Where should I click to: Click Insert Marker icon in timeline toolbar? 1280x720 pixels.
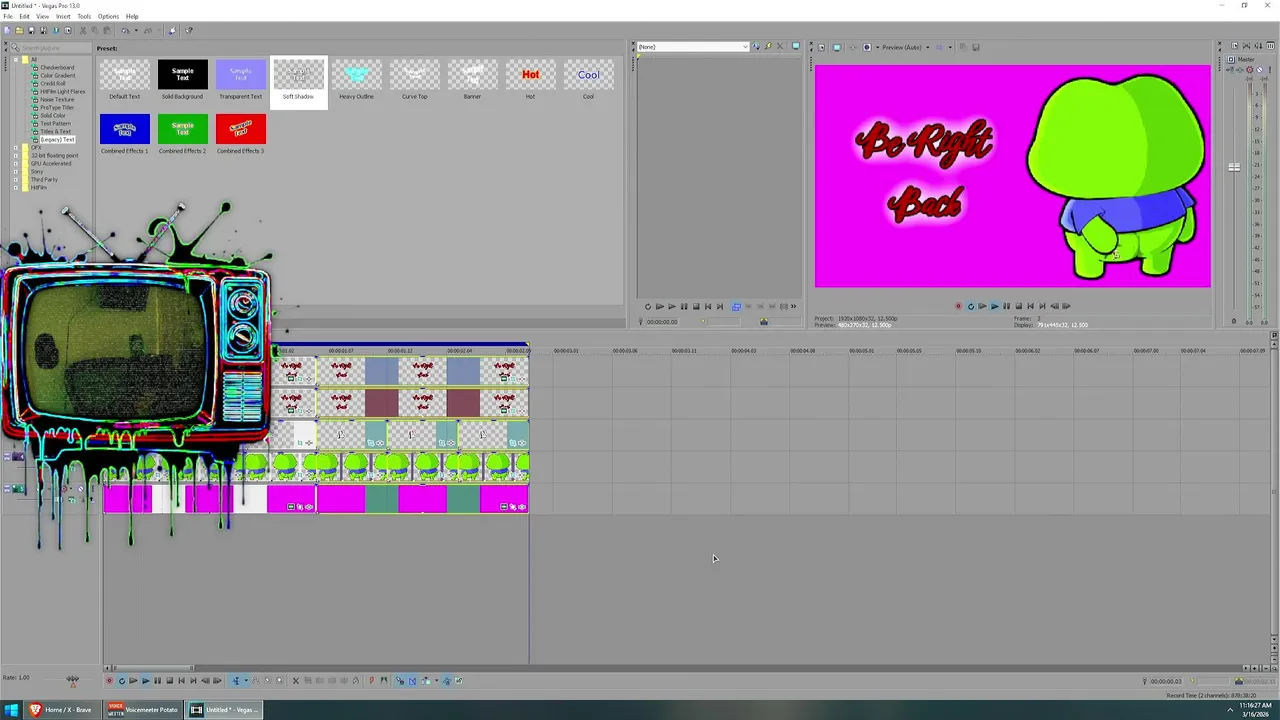(371, 681)
